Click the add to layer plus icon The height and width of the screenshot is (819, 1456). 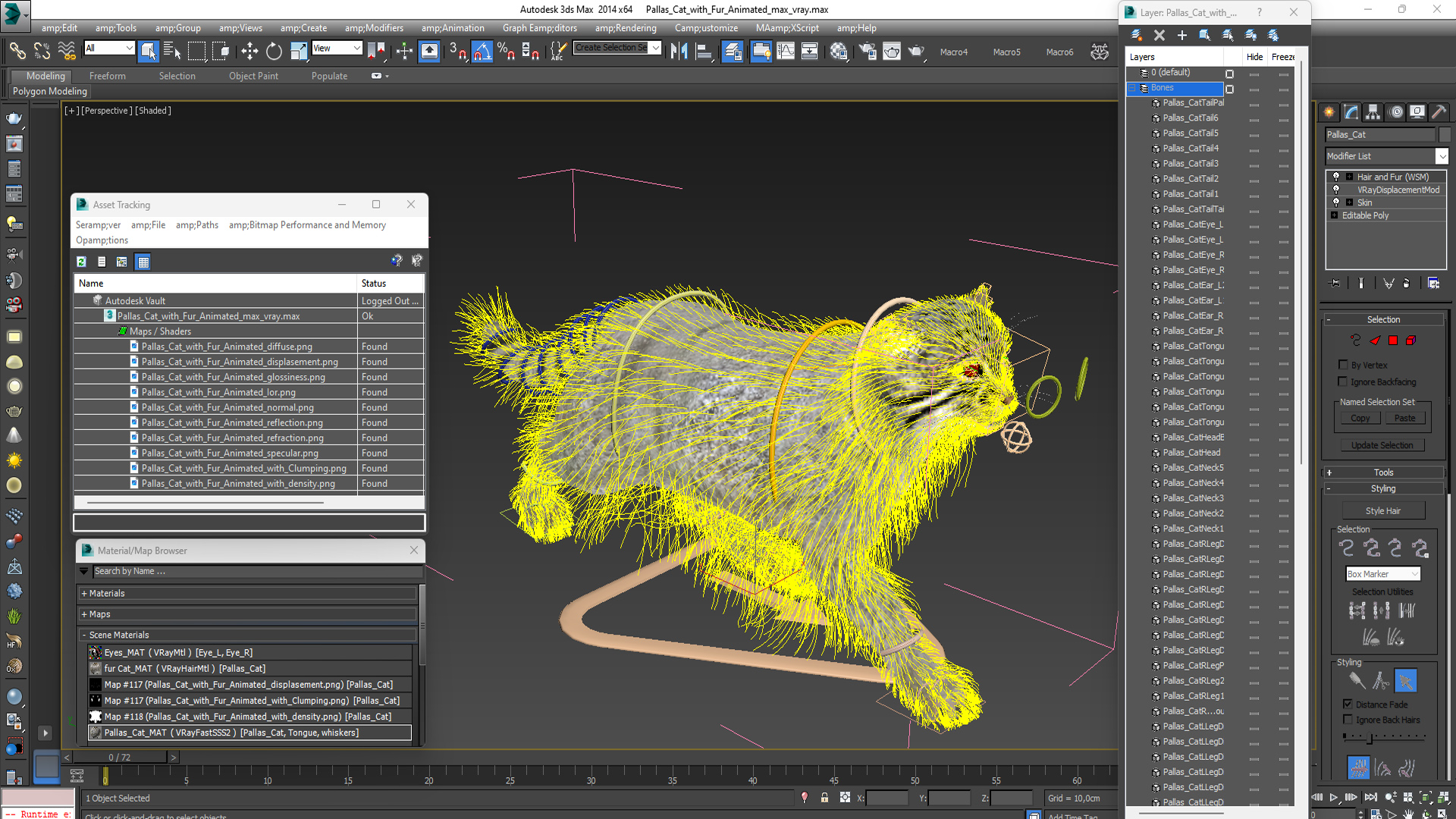[1181, 35]
